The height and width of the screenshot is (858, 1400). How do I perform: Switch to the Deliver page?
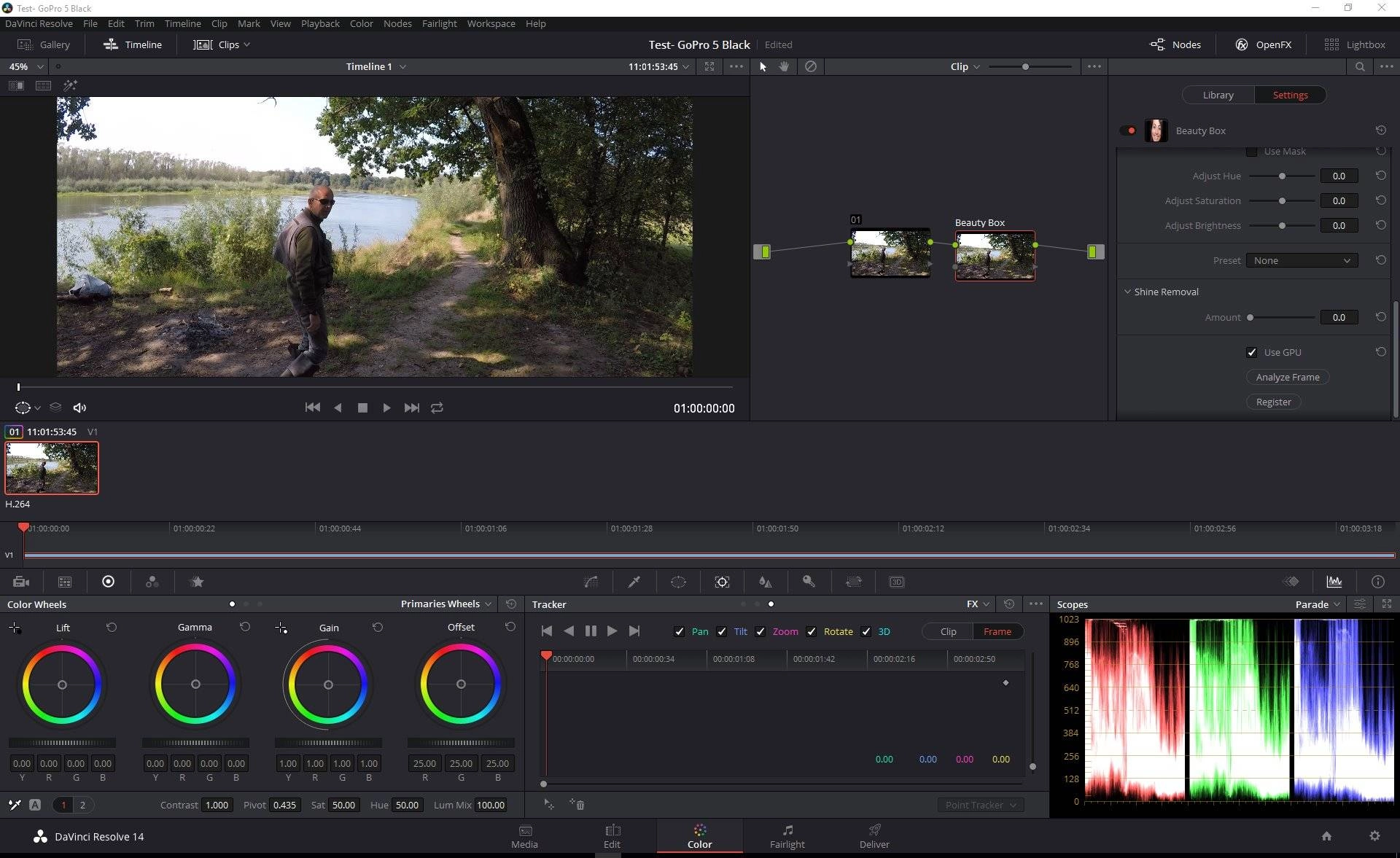[874, 836]
